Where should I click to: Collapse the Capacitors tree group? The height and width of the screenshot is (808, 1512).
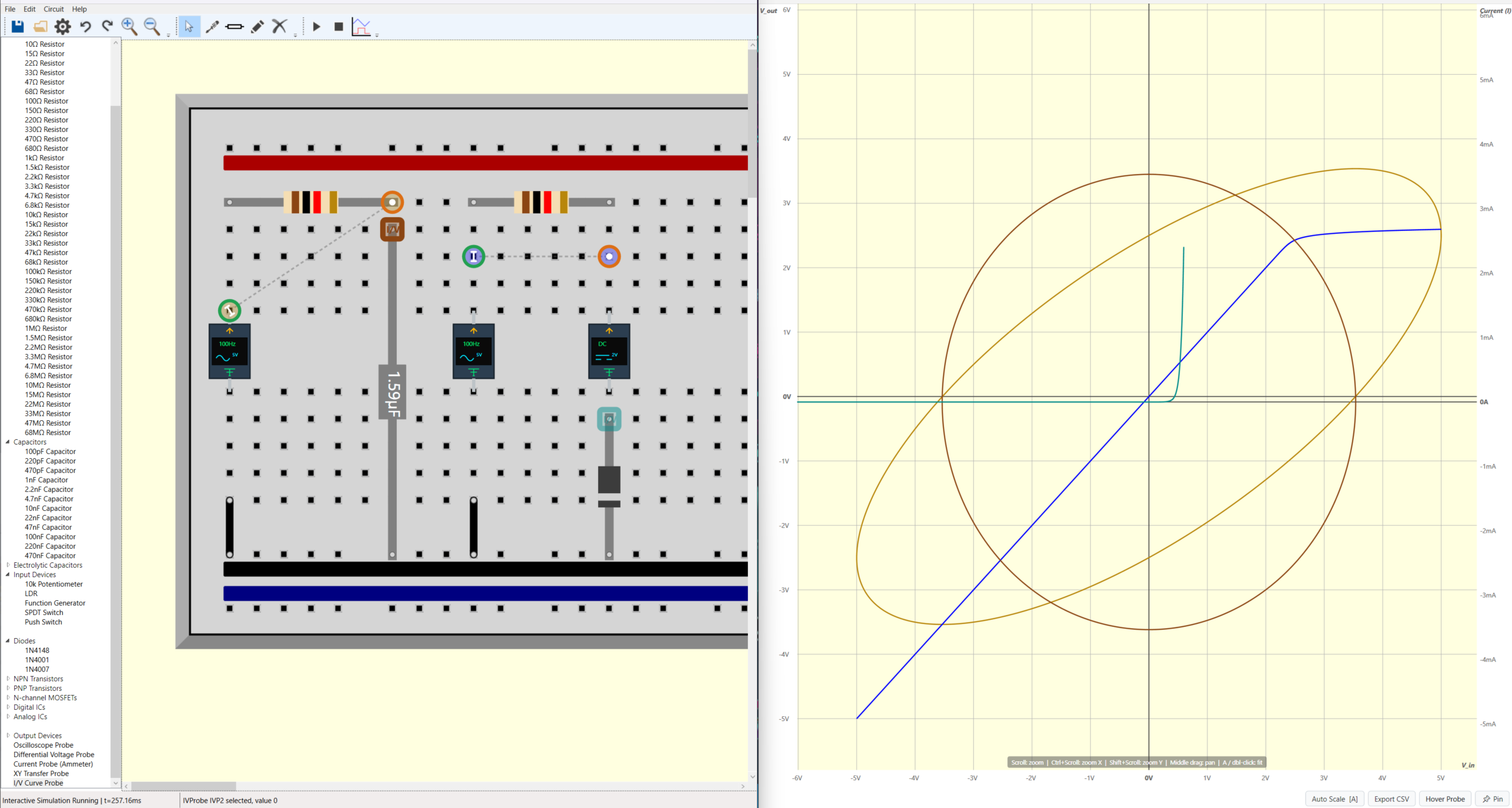[8, 442]
